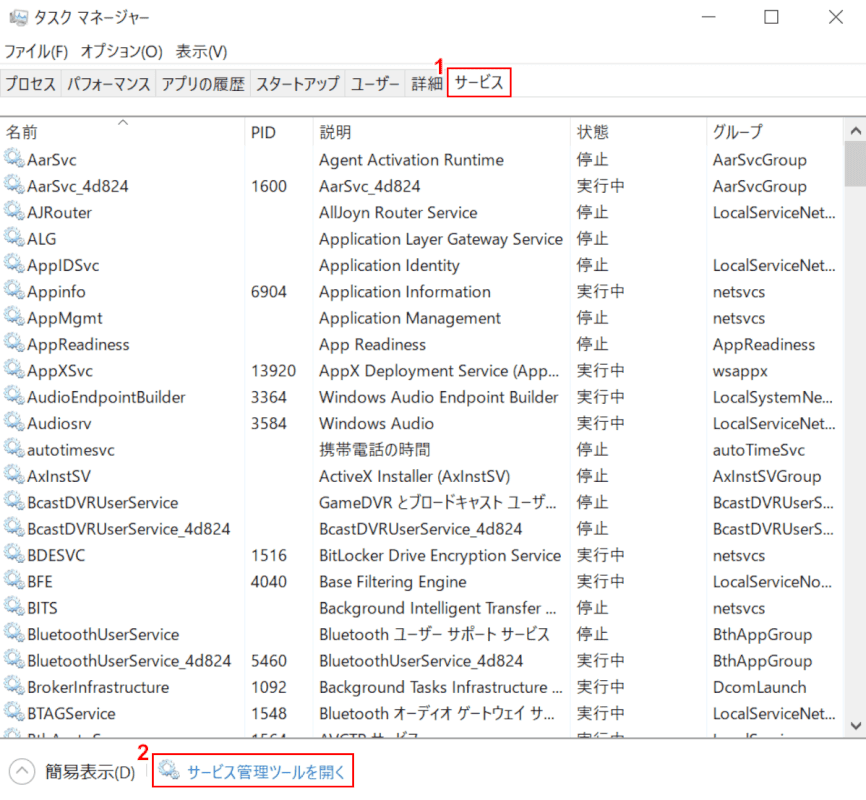Sort by 状態 column header

638,132
